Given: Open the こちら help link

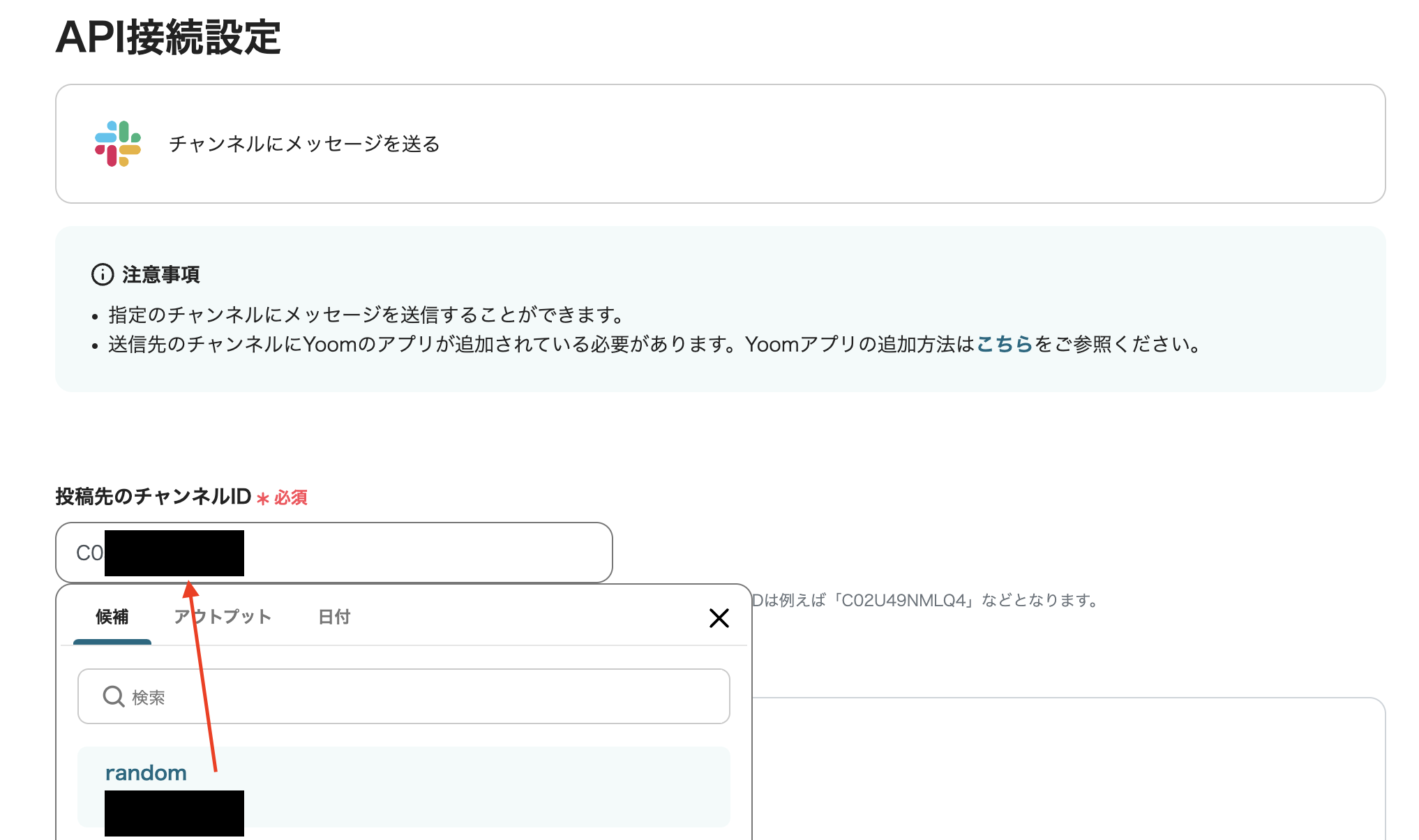Looking at the screenshot, I should (x=1005, y=344).
